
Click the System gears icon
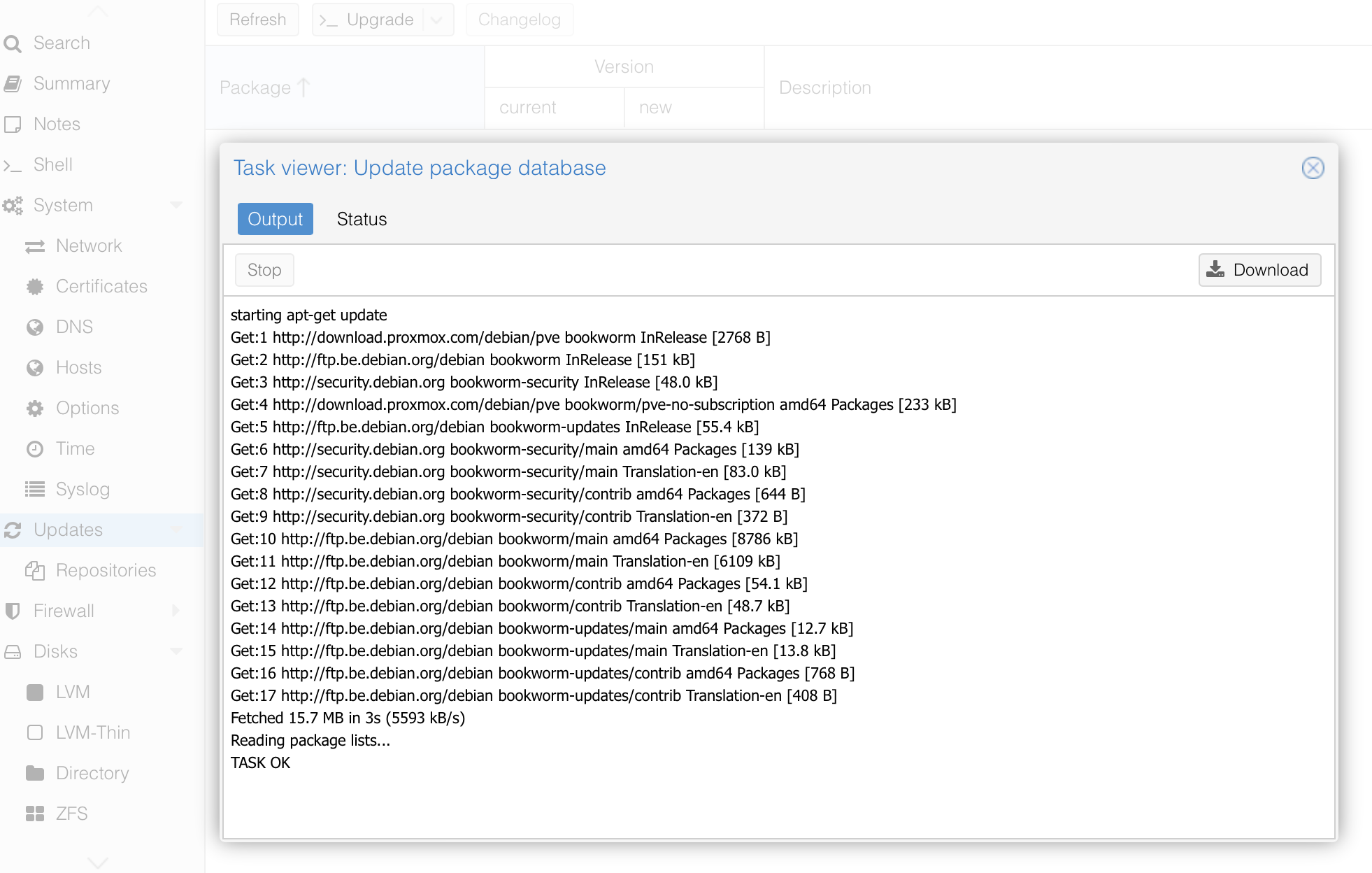(13, 206)
